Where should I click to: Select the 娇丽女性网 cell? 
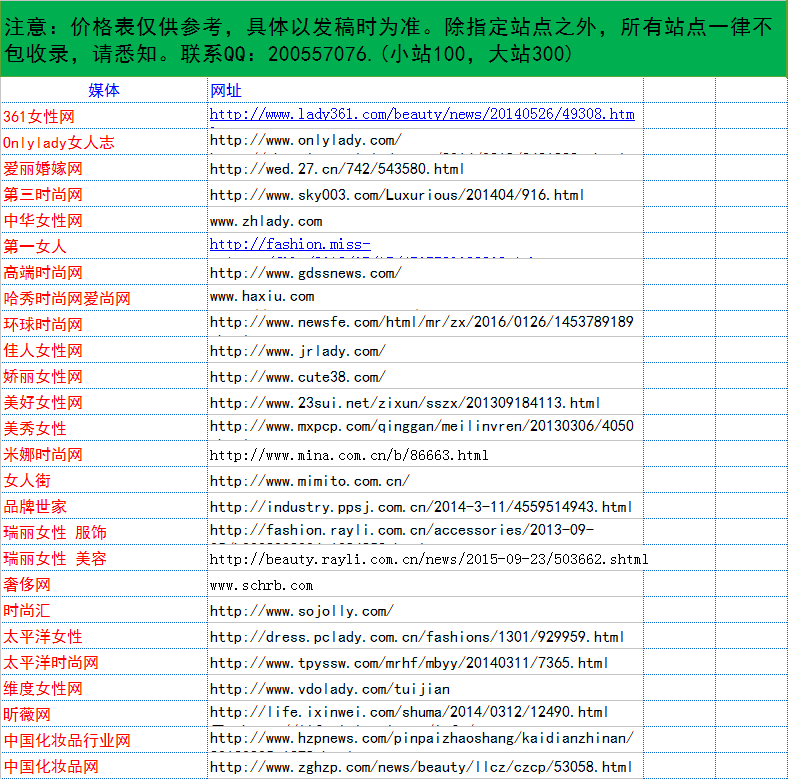click(x=104, y=376)
